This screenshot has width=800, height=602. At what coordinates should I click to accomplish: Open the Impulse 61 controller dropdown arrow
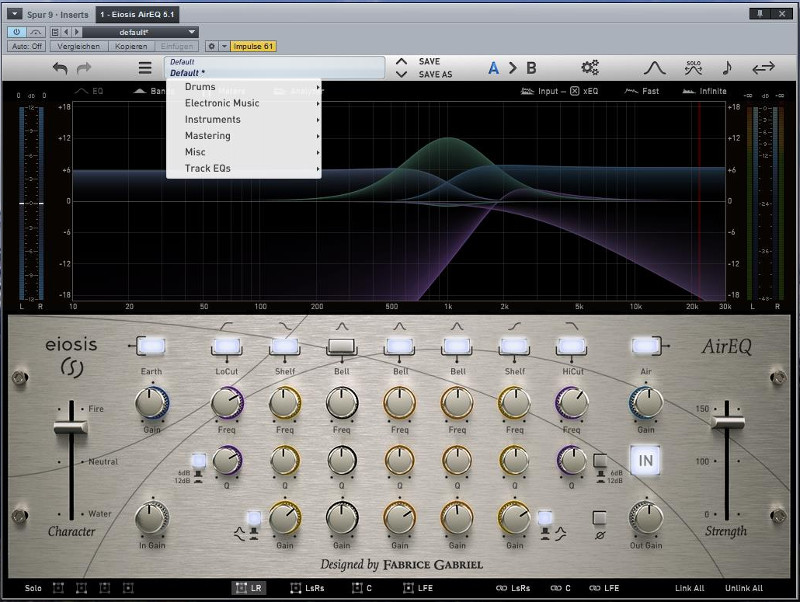click(224, 46)
